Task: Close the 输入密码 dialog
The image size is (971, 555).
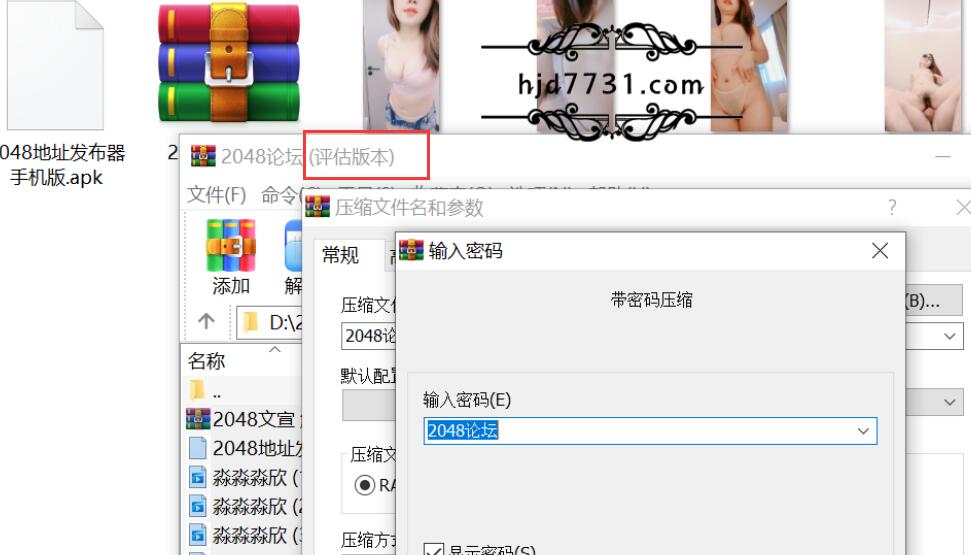Action: (x=880, y=251)
